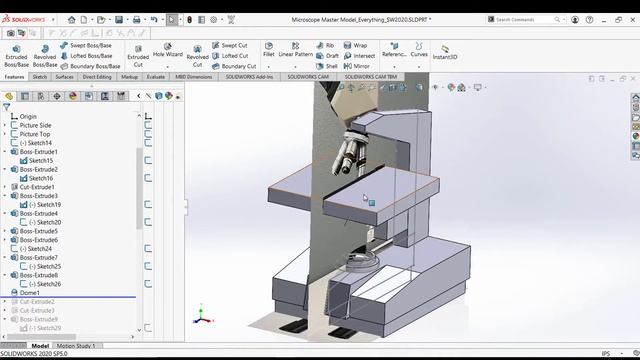Switch to the Evaluate tab
The width and height of the screenshot is (640, 360).
(x=156, y=77)
